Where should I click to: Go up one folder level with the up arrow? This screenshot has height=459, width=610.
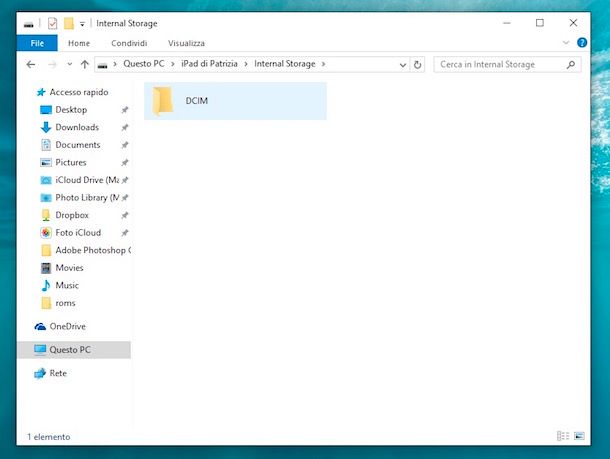85,64
